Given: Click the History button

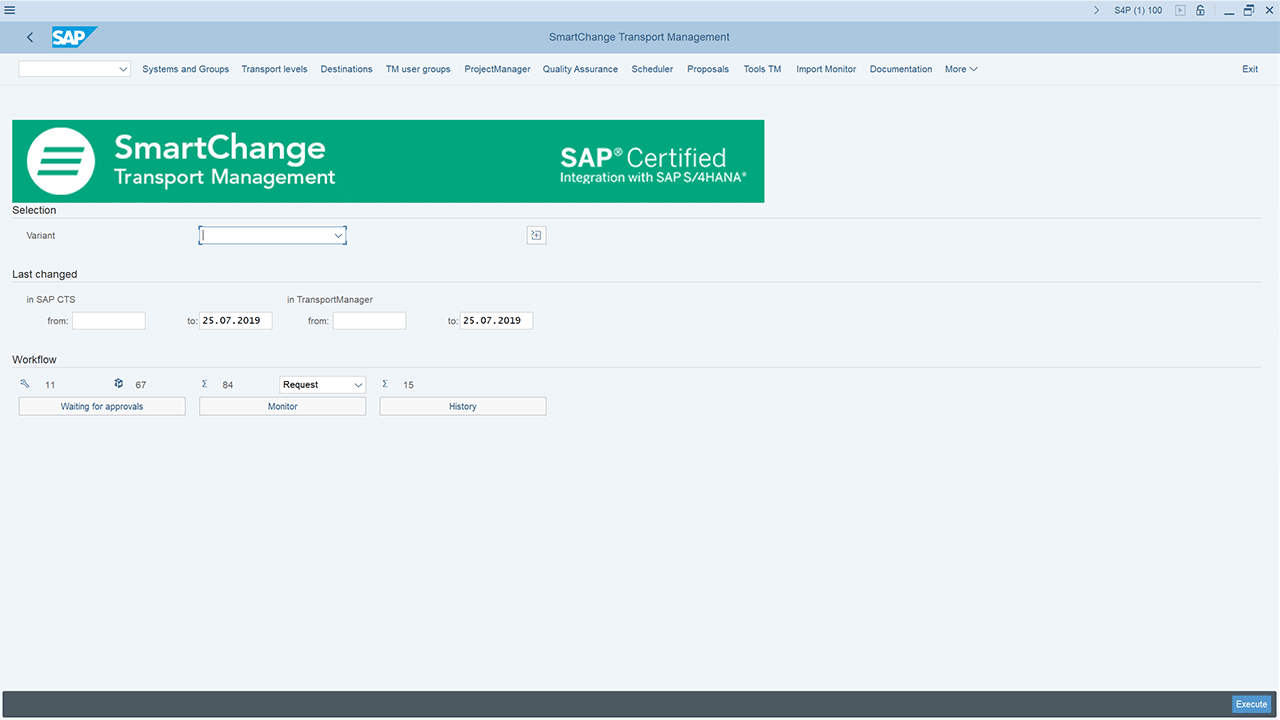Looking at the screenshot, I should coord(463,407).
